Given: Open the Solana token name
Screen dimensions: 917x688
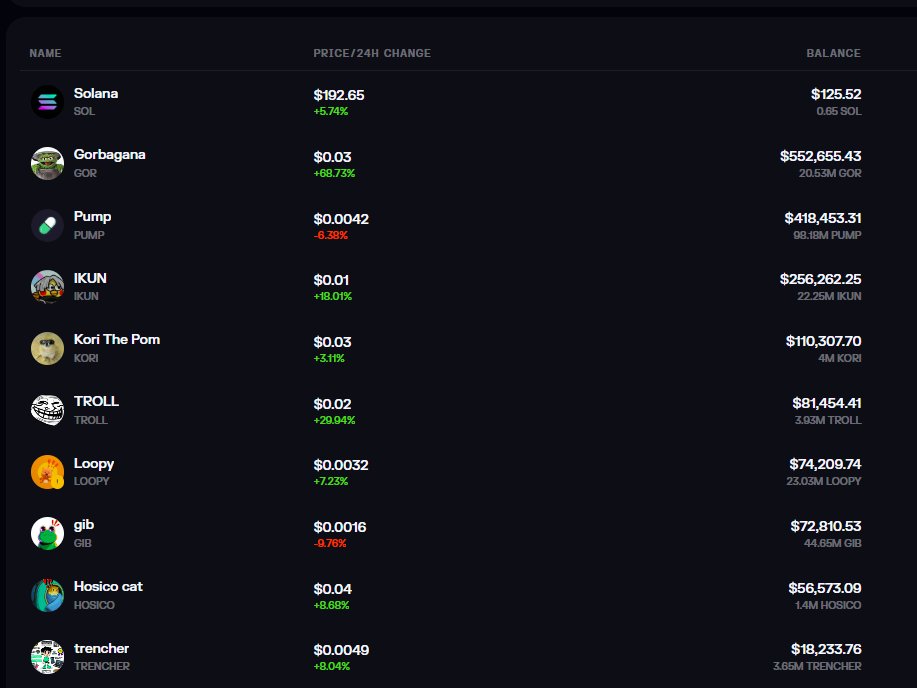Looking at the screenshot, I should [96, 94].
